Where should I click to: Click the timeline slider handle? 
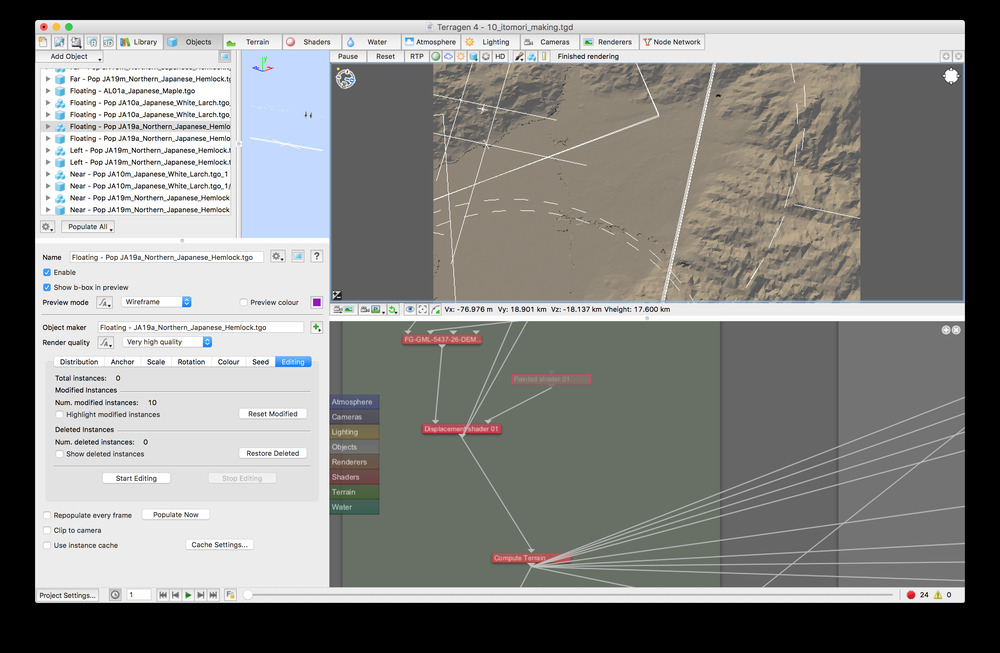pyautogui.click(x=247, y=595)
